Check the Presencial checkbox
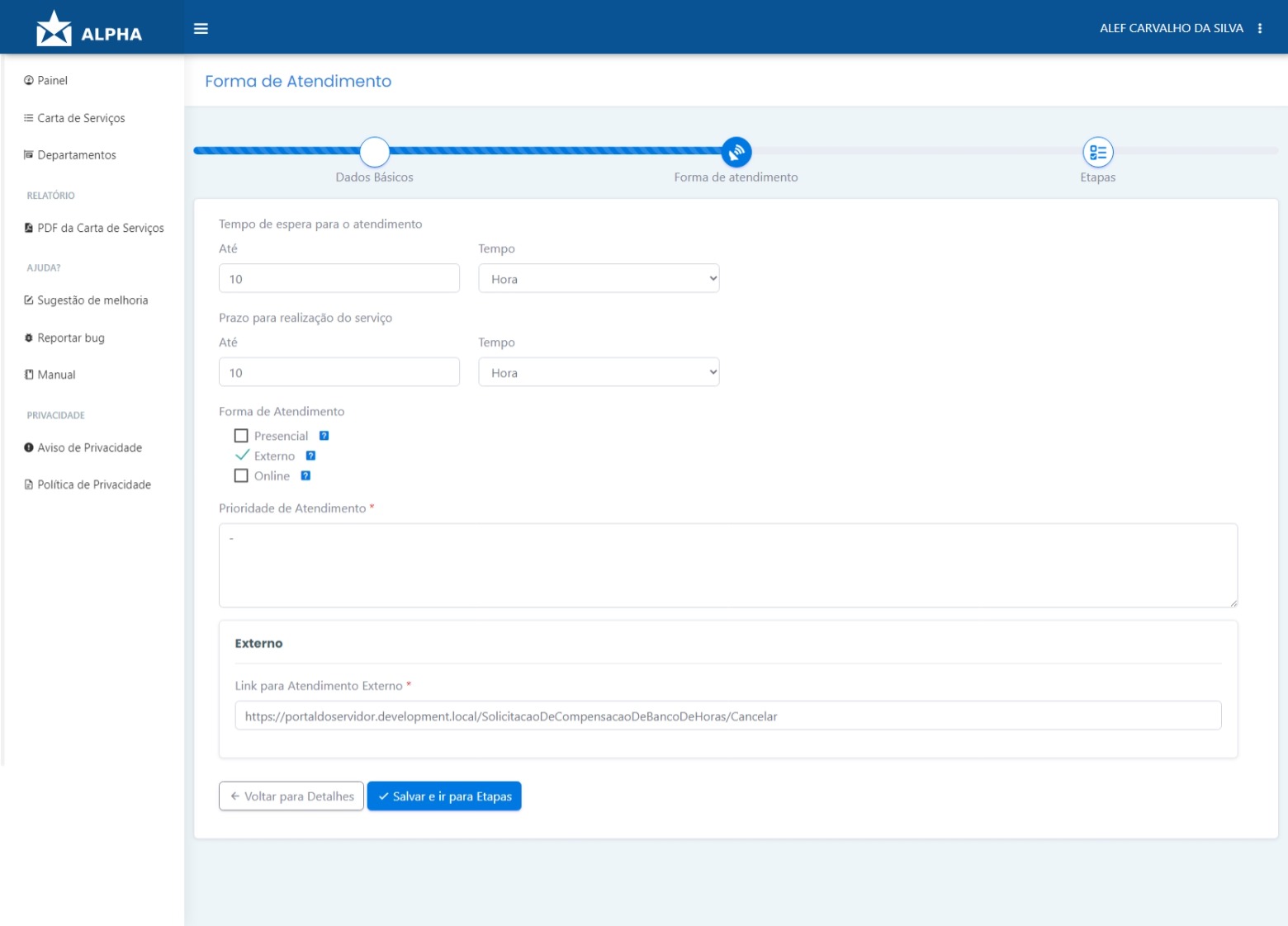Viewport: 1288px width, 926px height. pyautogui.click(x=241, y=436)
